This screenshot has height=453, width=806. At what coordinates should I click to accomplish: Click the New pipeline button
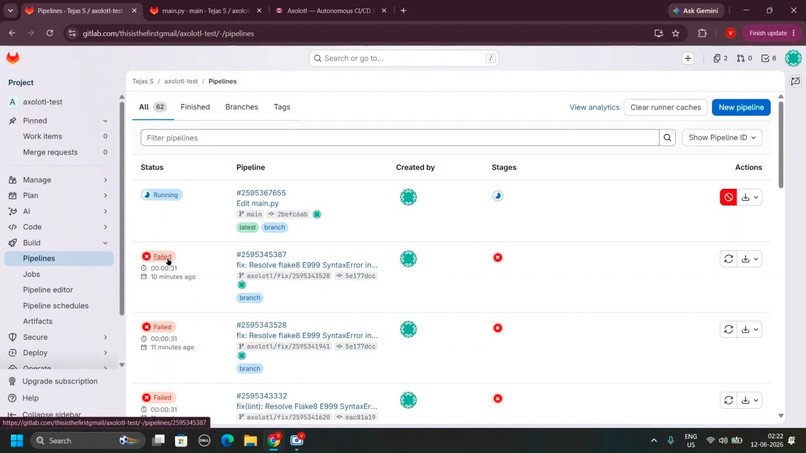pos(741,107)
